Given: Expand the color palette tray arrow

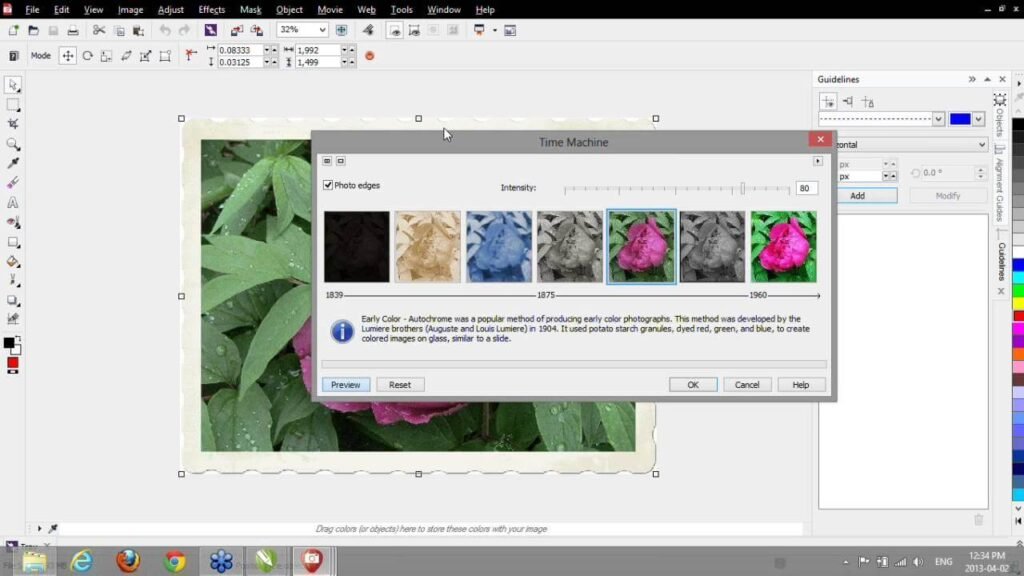Looking at the screenshot, I should 39,528.
